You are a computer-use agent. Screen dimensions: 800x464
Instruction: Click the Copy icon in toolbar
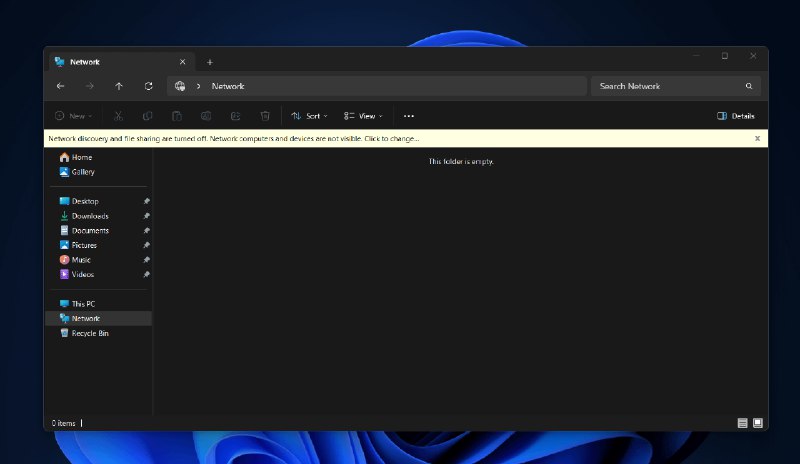pos(147,116)
